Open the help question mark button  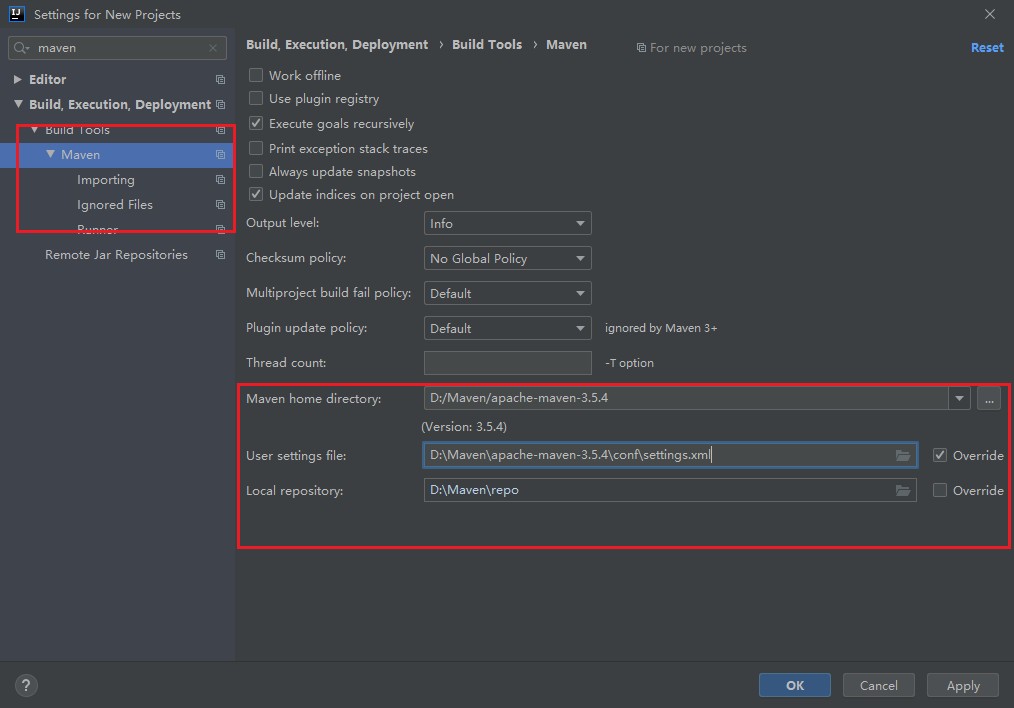click(26, 685)
